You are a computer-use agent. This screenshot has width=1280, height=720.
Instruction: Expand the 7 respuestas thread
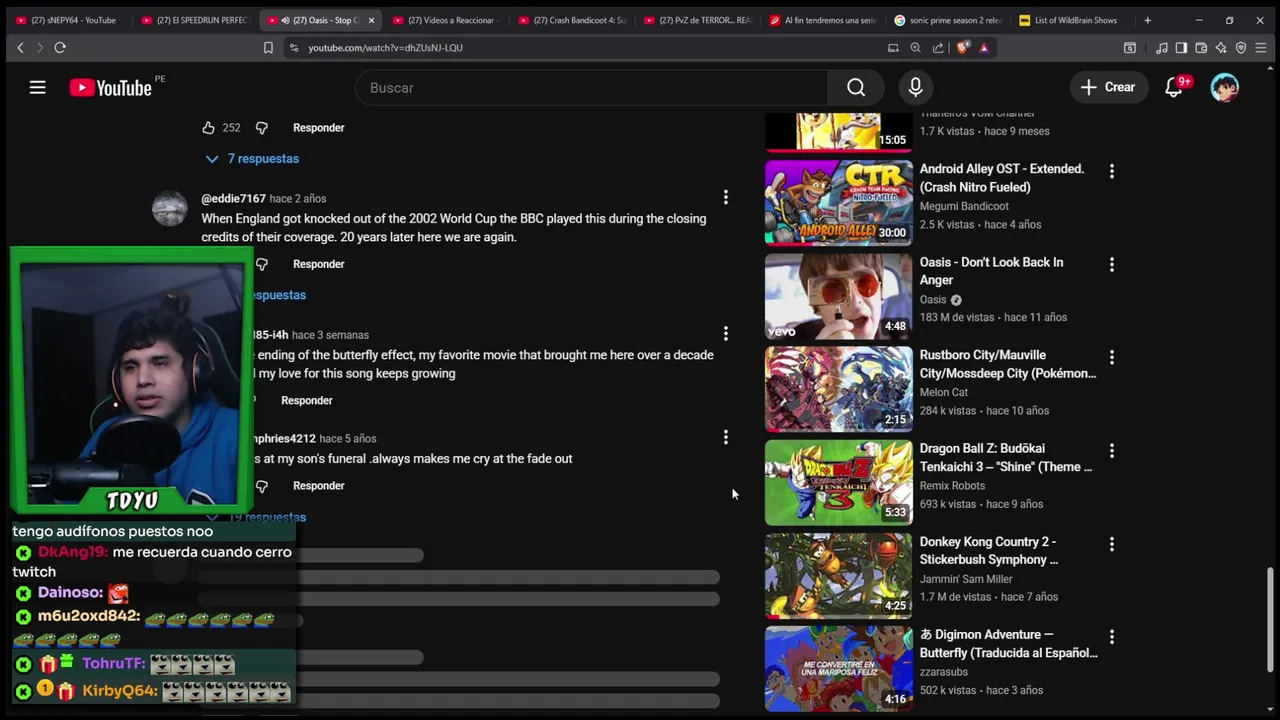click(252, 159)
